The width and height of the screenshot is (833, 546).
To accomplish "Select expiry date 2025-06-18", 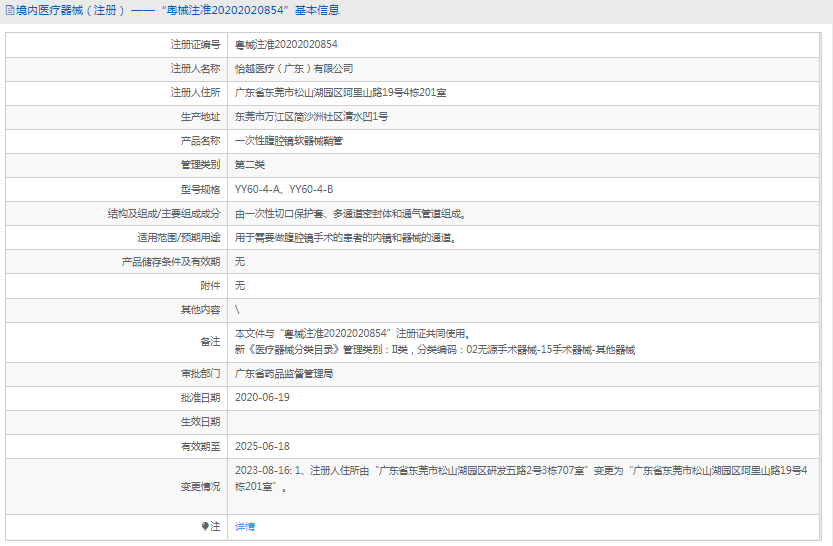I will click(x=262, y=447).
